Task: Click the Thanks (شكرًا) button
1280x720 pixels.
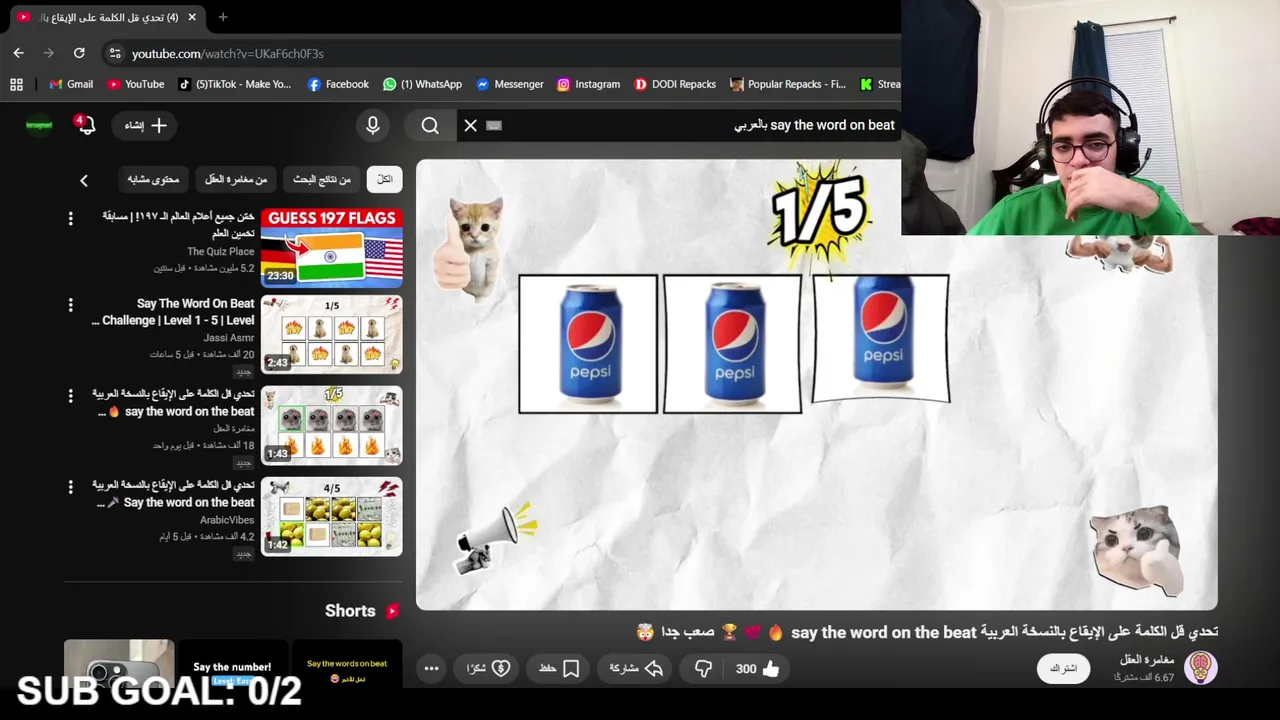Action: (488, 669)
